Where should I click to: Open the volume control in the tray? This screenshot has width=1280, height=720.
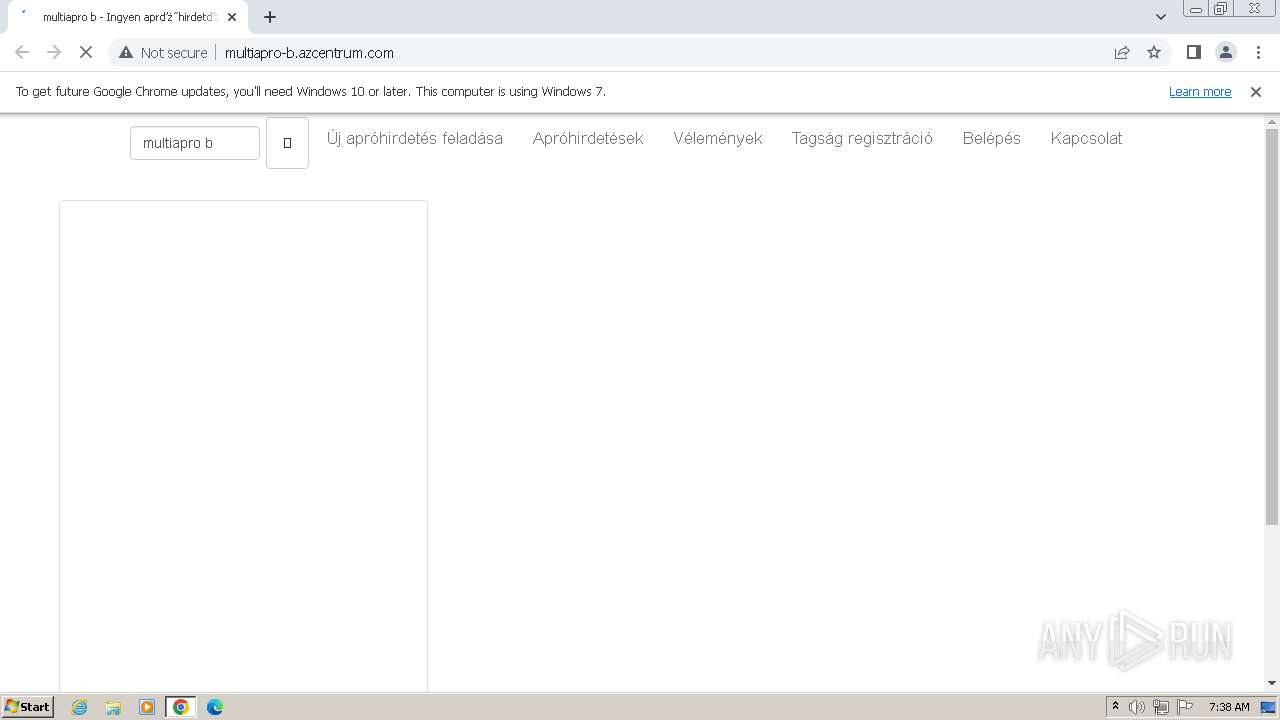point(1137,707)
